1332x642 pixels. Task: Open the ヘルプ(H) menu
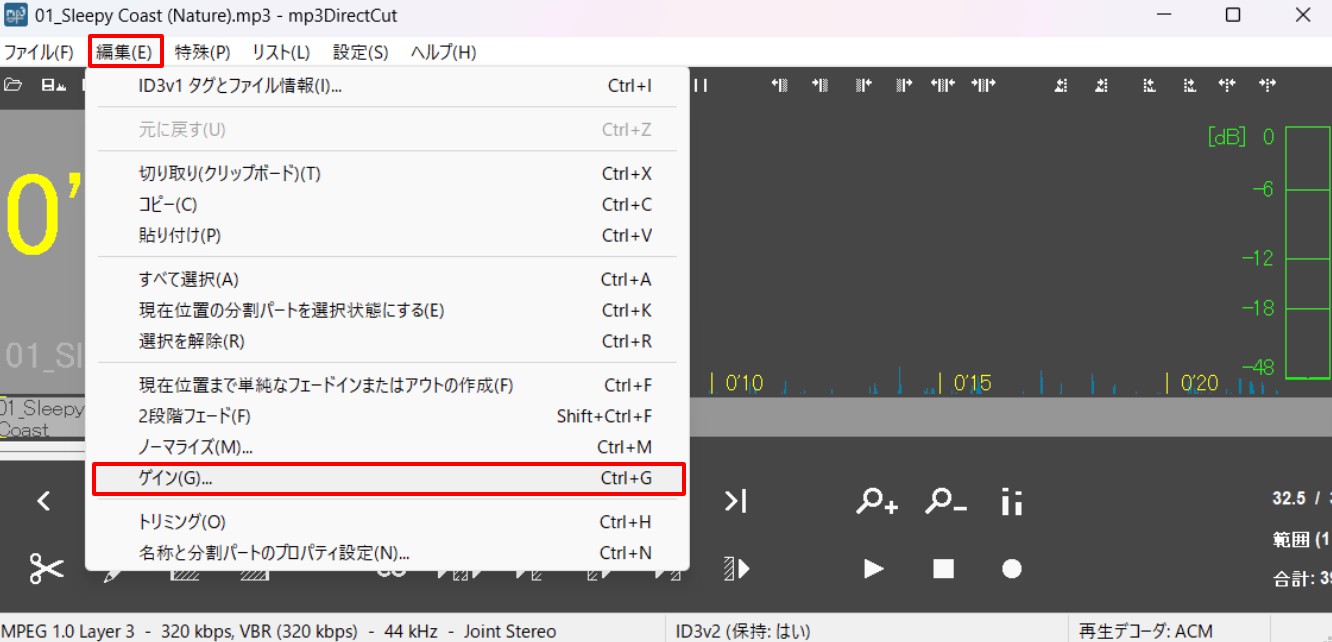(x=444, y=52)
